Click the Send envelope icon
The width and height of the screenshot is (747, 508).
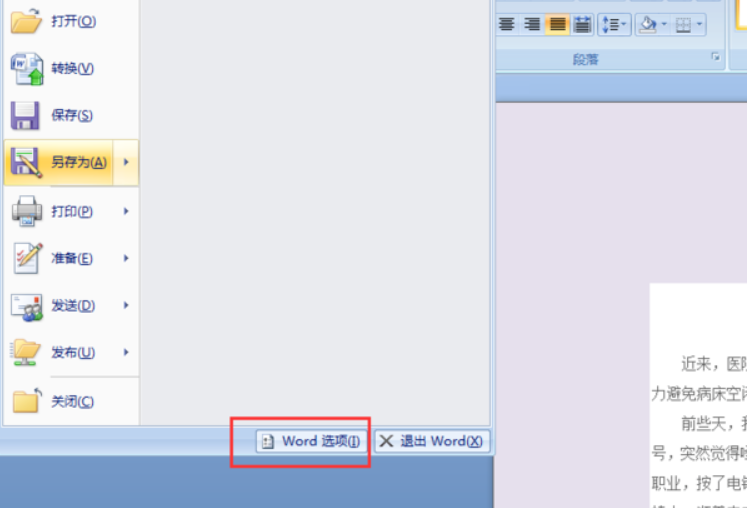[x=27, y=306]
